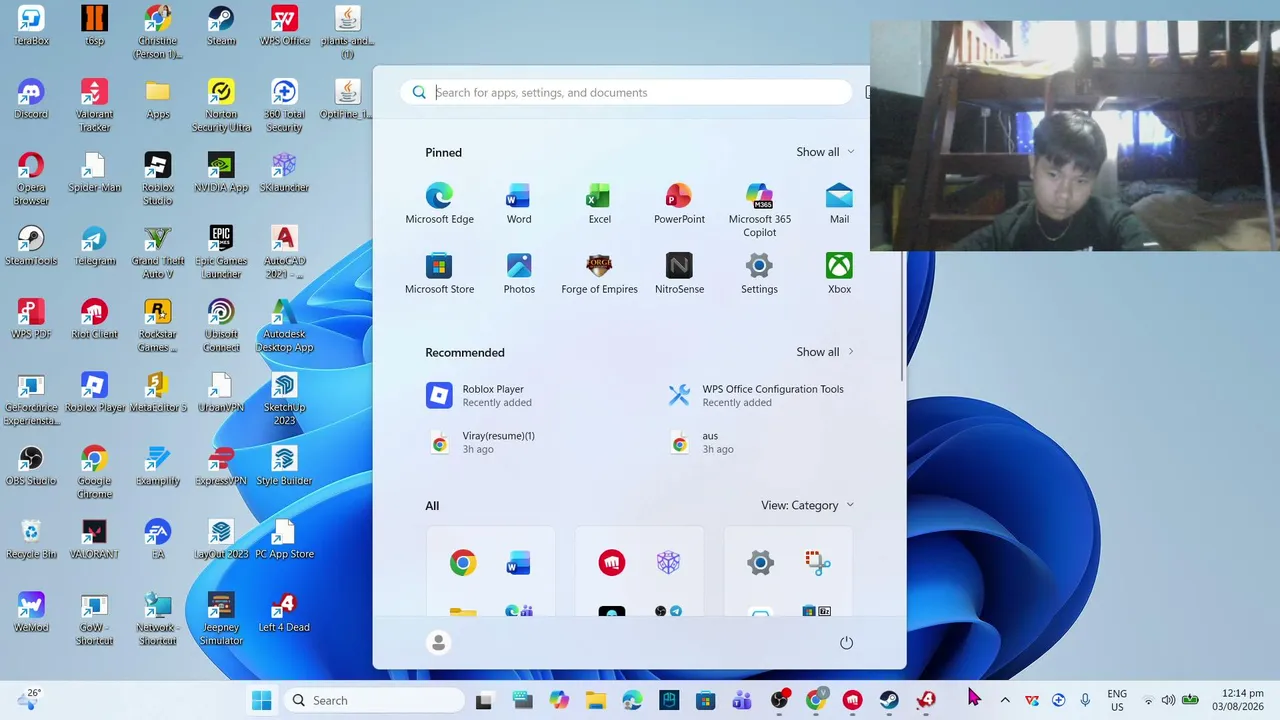Select the Ubisoft Connect desktop shortcut

click(221, 325)
